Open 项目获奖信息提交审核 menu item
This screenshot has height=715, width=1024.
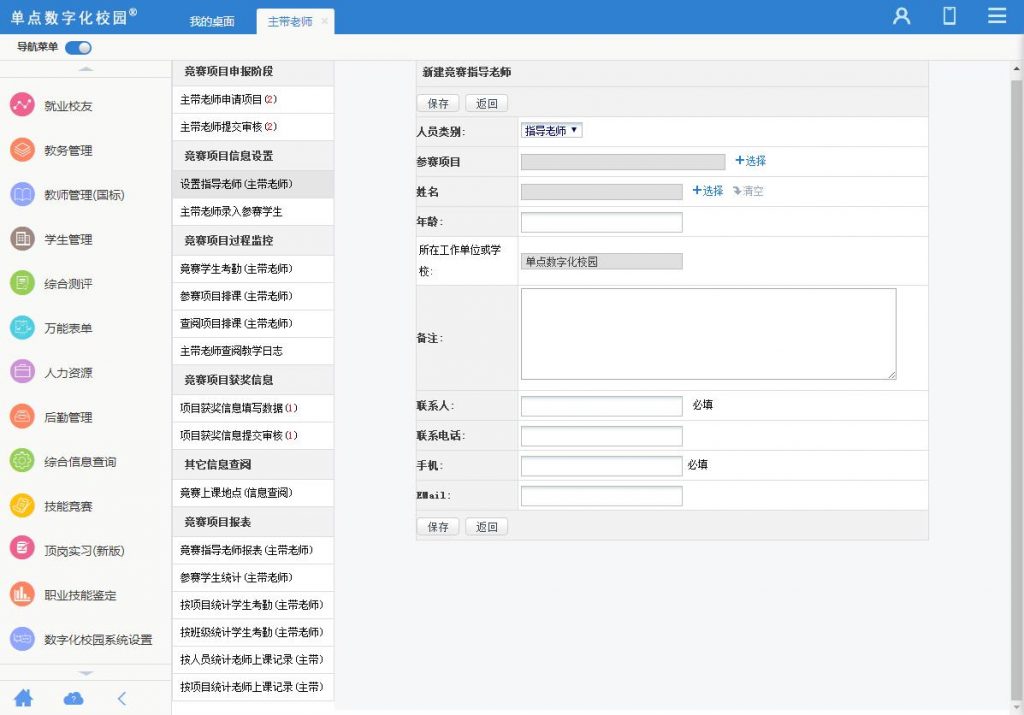point(253,436)
